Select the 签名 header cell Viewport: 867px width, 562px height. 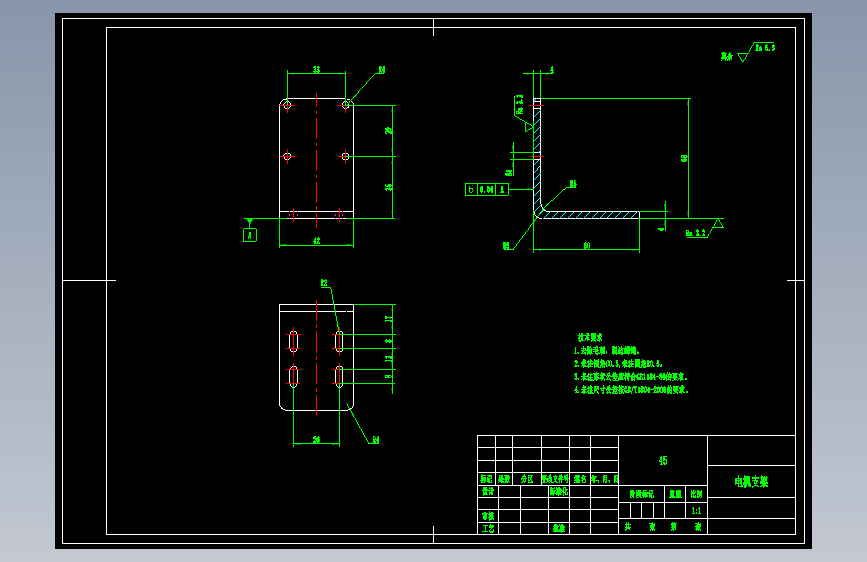click(x=580, y=479)
